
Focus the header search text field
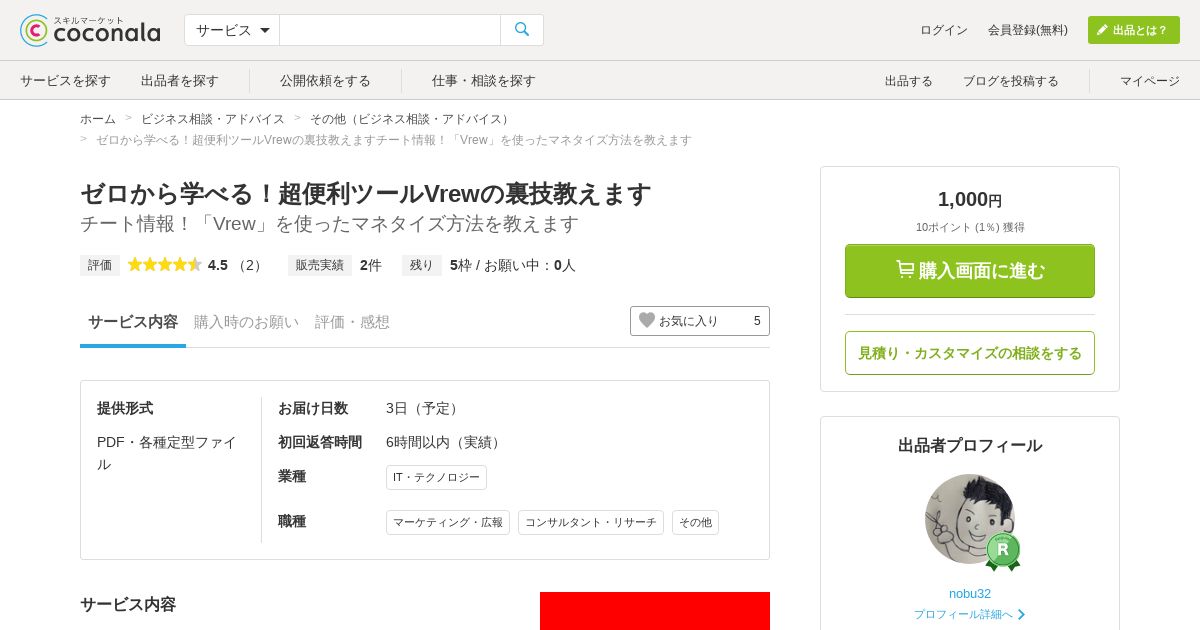click(390, 30)
